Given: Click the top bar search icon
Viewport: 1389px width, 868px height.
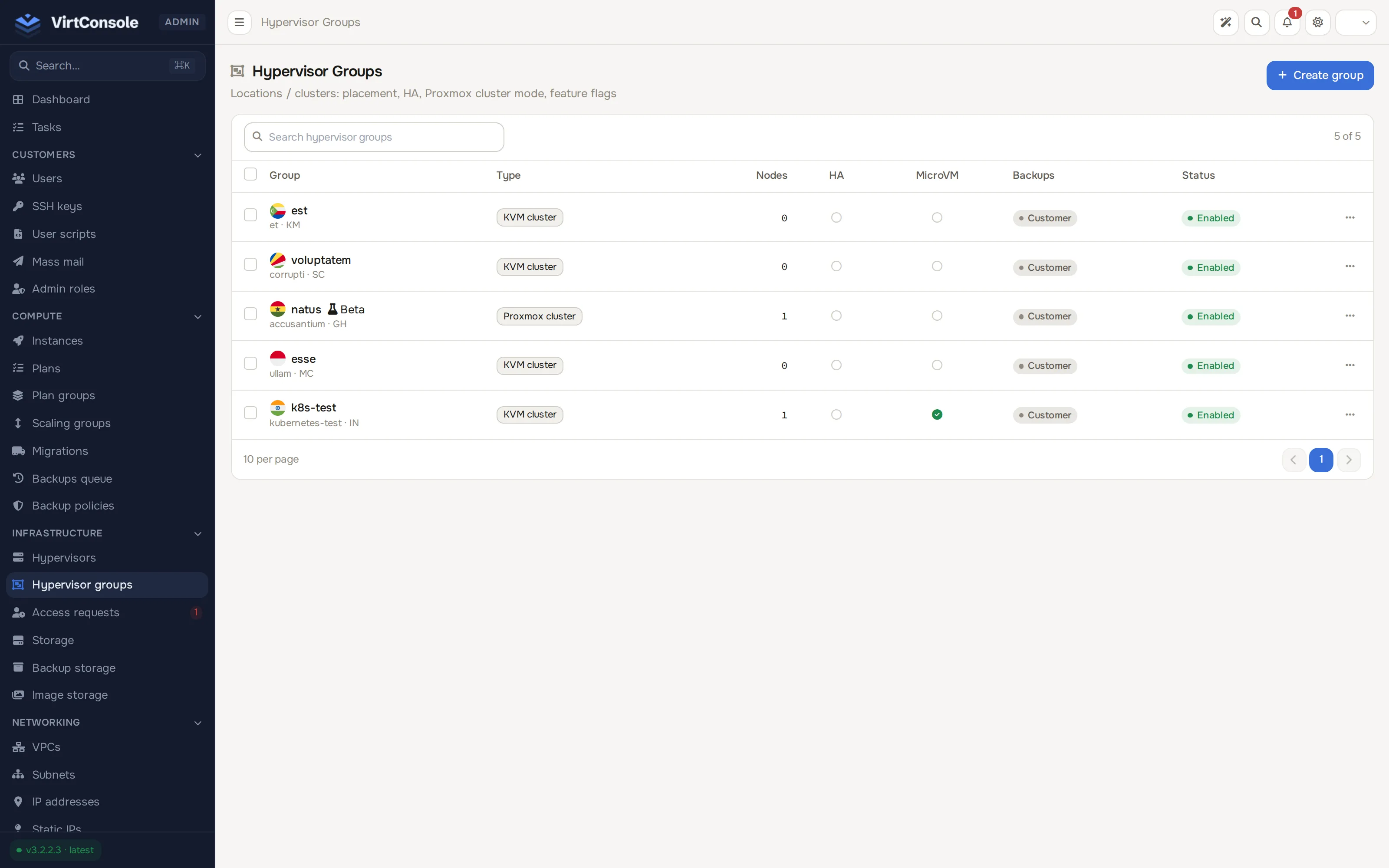Looking at the screenshot, I should pyautogui.click(x=1257, y=23).
